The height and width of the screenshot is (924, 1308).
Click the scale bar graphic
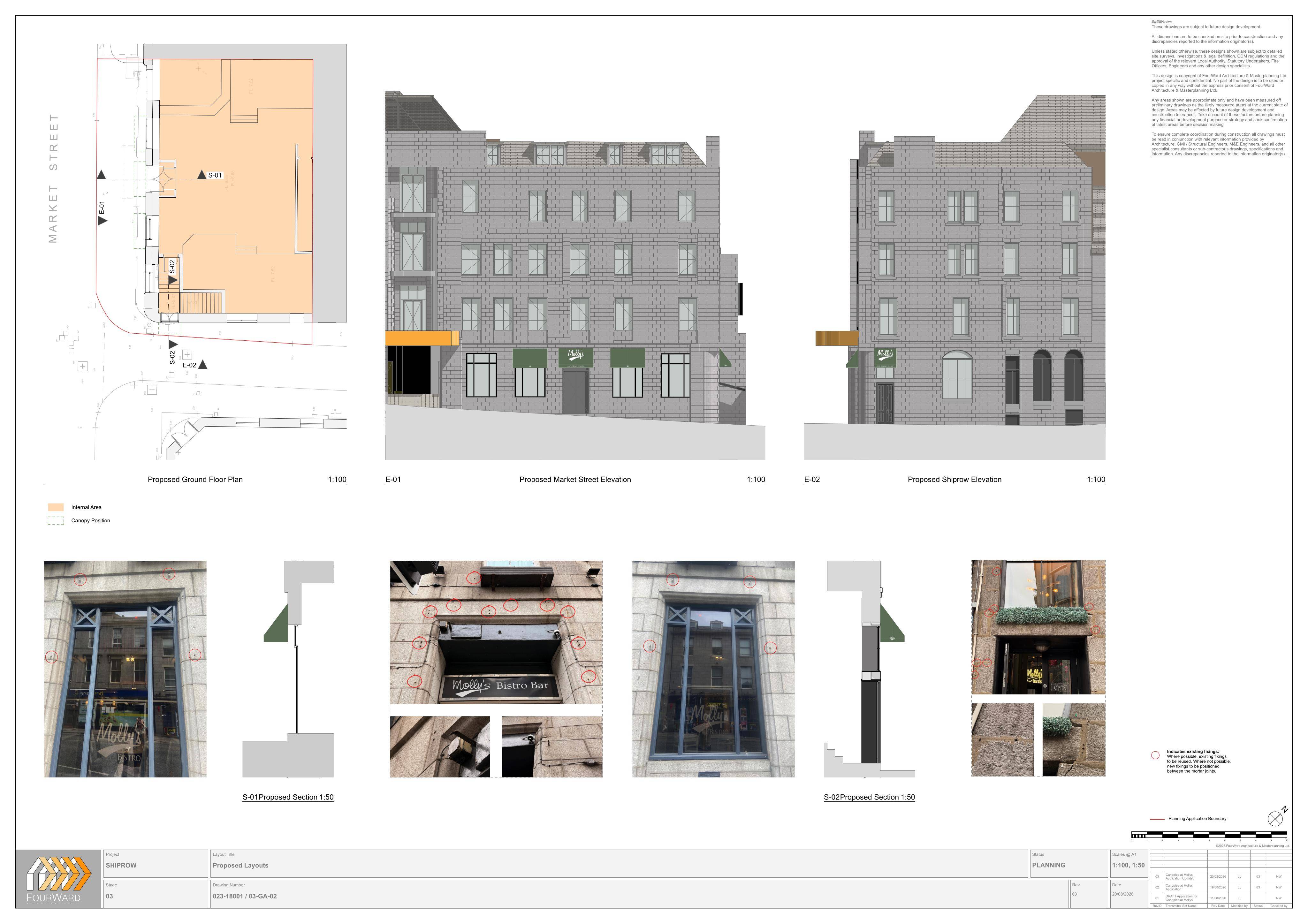pos(1209,836)
